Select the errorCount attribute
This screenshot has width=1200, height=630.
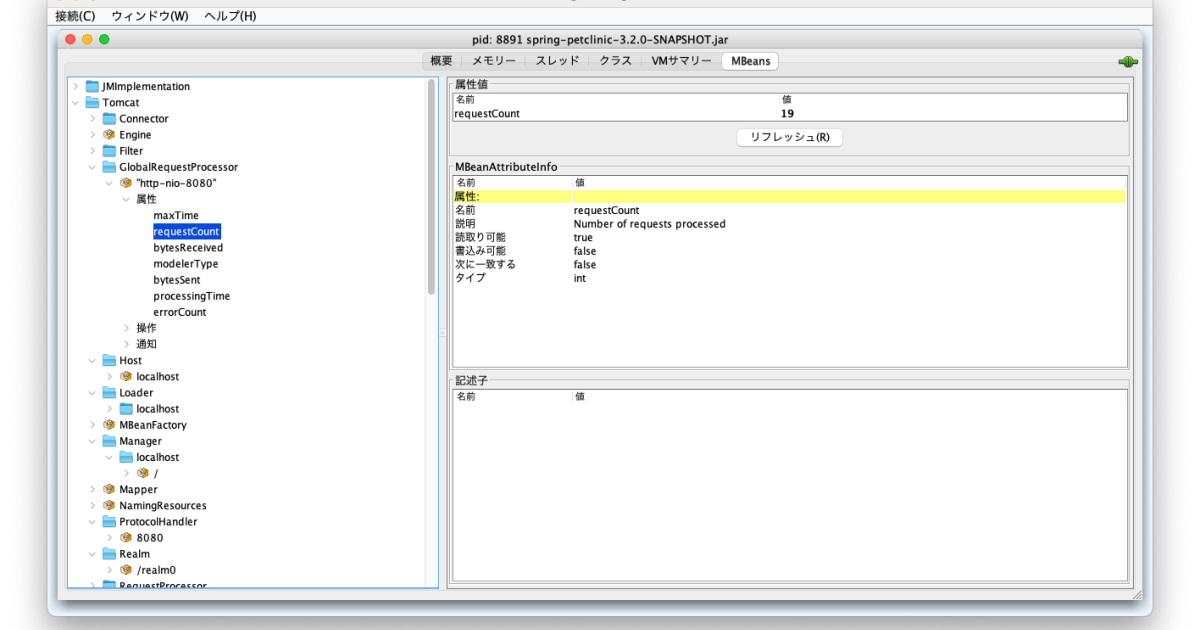point(180,312)
